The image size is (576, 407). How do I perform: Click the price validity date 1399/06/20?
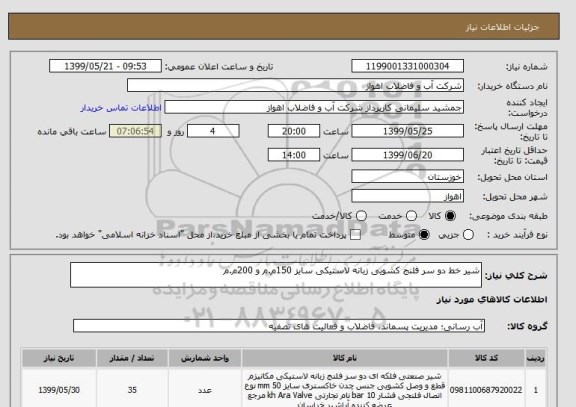tap(407, 155)
